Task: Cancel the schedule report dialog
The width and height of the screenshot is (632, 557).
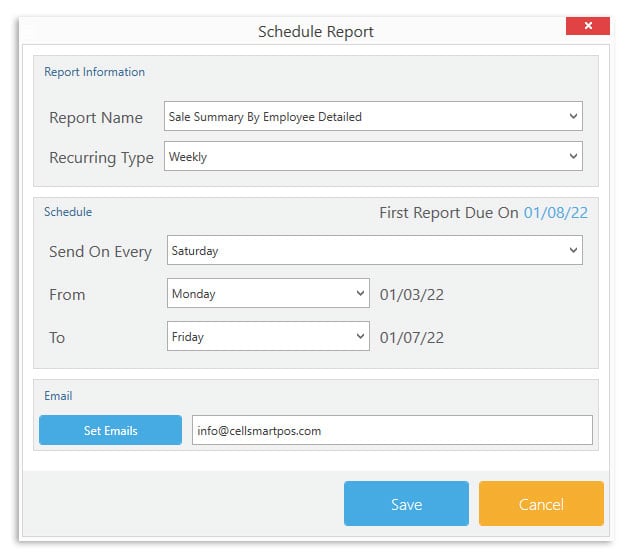Action: coord(541,504)
